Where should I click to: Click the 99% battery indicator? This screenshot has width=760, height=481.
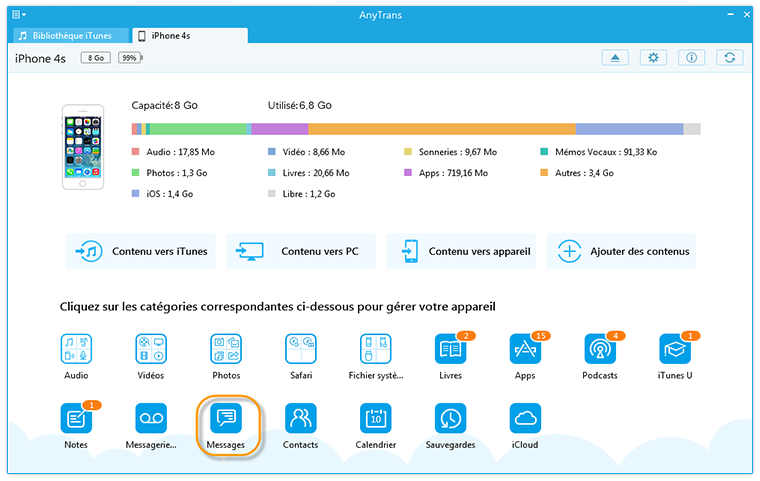130,58
